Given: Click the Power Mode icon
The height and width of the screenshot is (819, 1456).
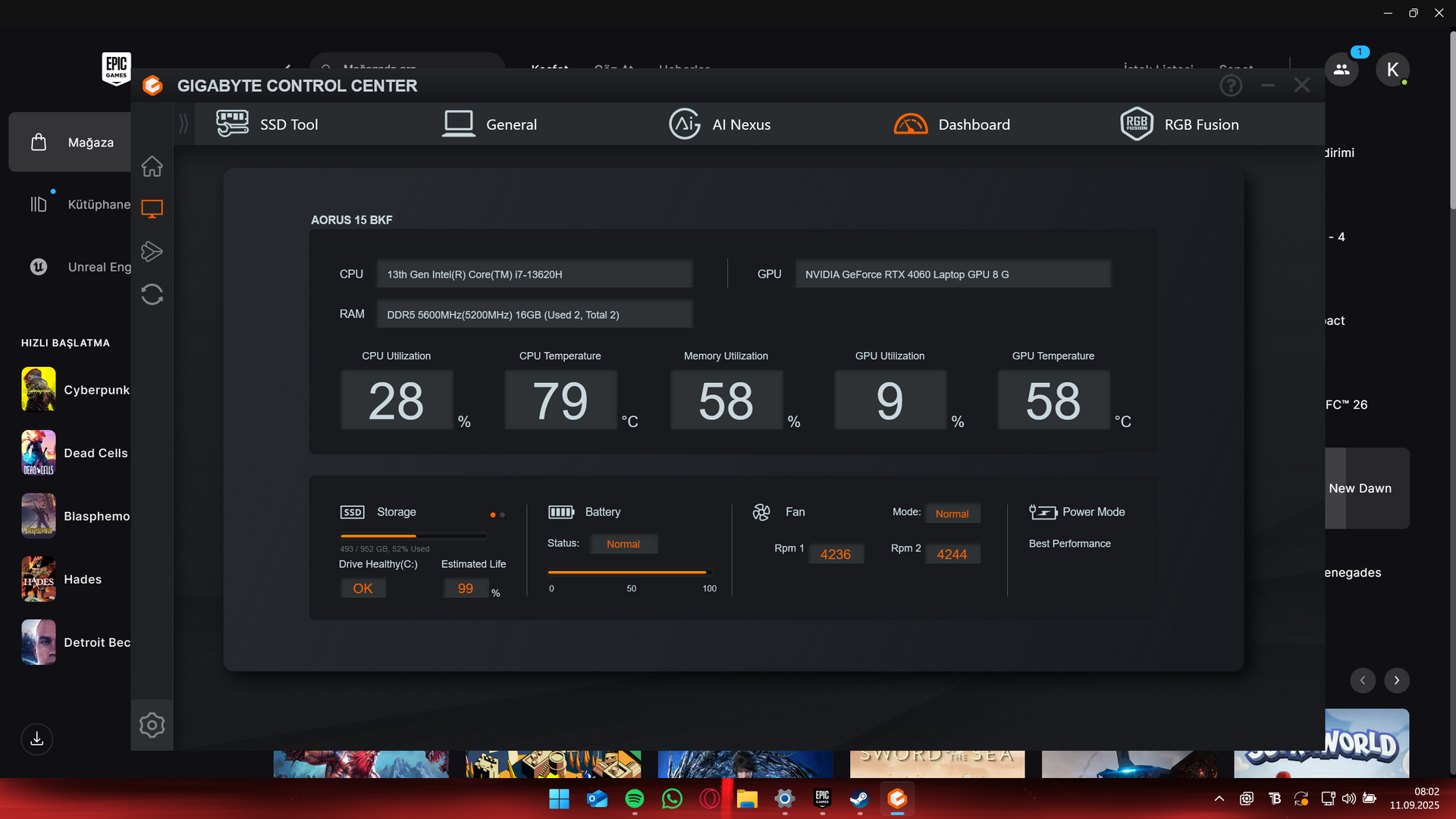Looking at the screenshot, I should click(x=1043, y=513).
